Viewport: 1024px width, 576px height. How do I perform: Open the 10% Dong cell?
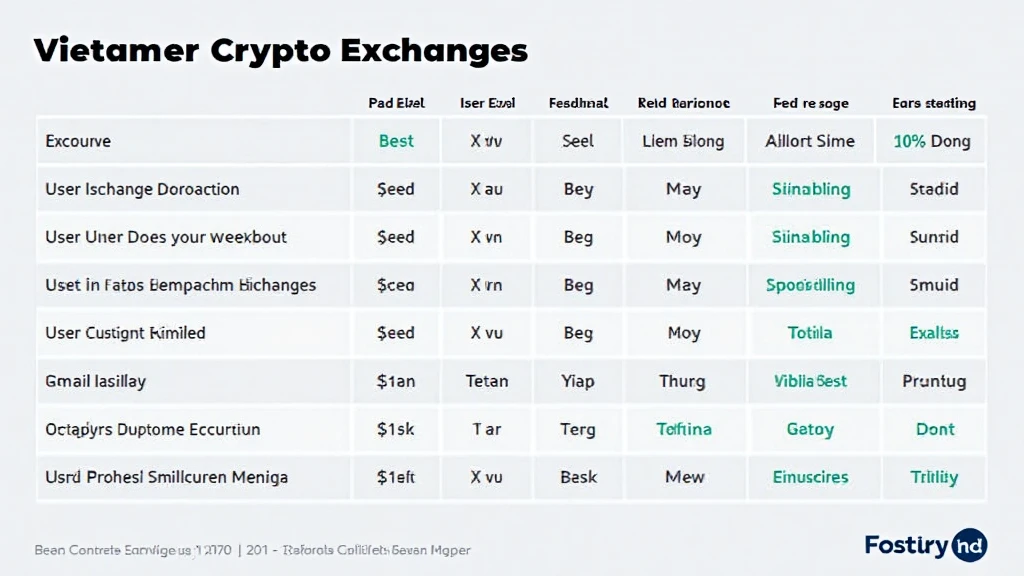[x=931, y=141]
